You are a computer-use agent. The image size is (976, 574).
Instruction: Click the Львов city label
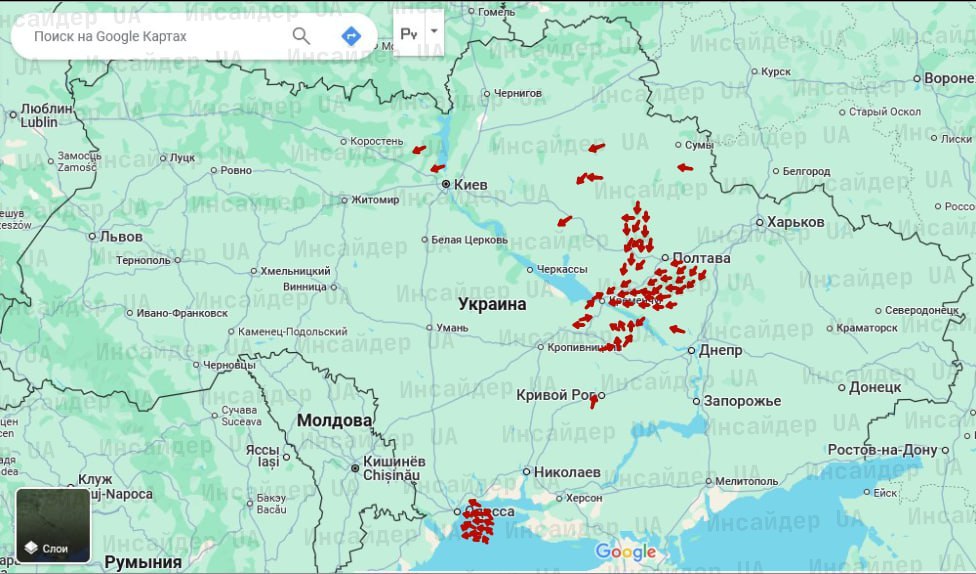click(120, 237)
